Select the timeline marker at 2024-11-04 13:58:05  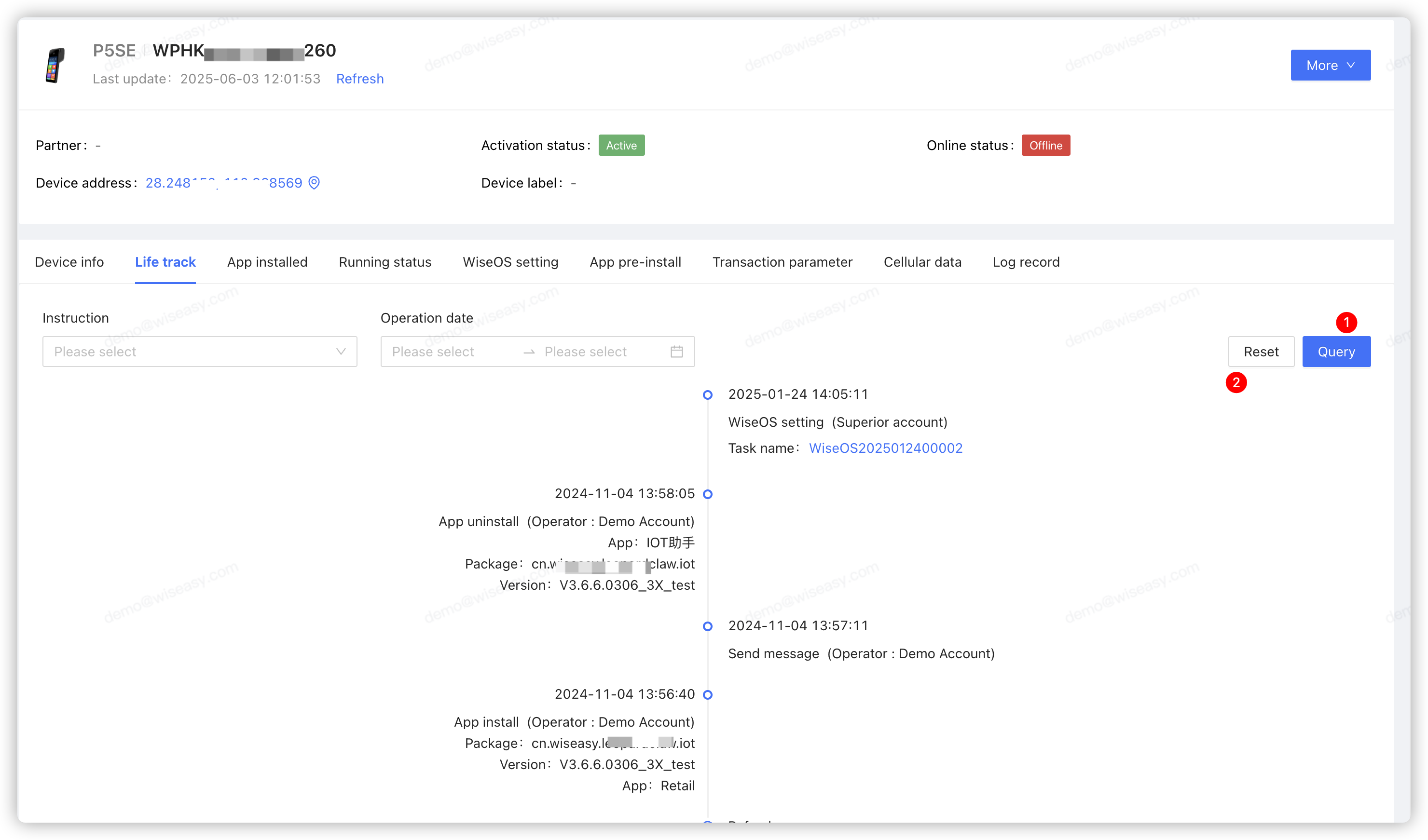pyautogui.click(x=708, y=494)
